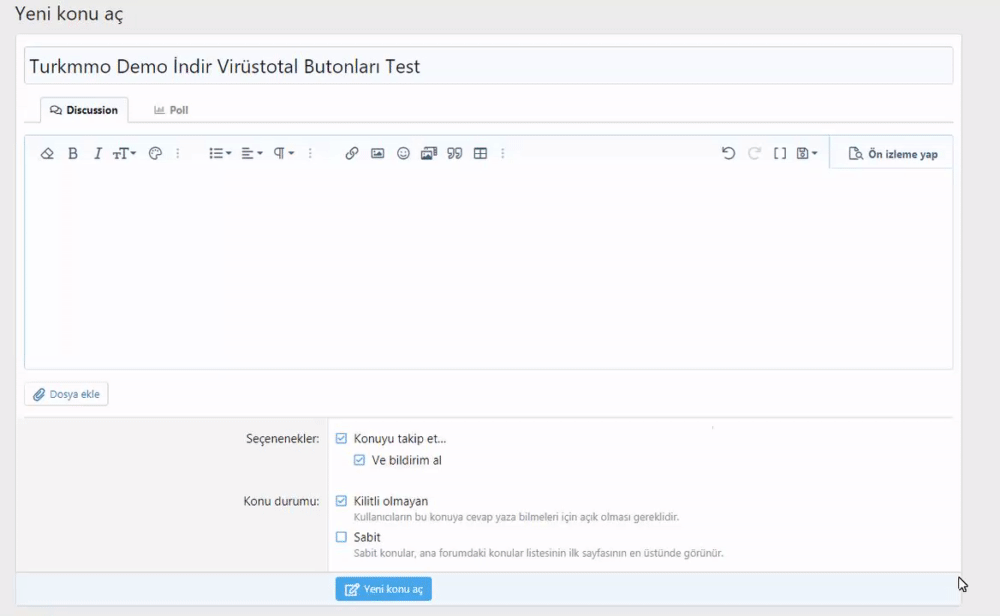Insert a table
The width and height of the screenshot is (1000, 616).
(x=480, y=154)
